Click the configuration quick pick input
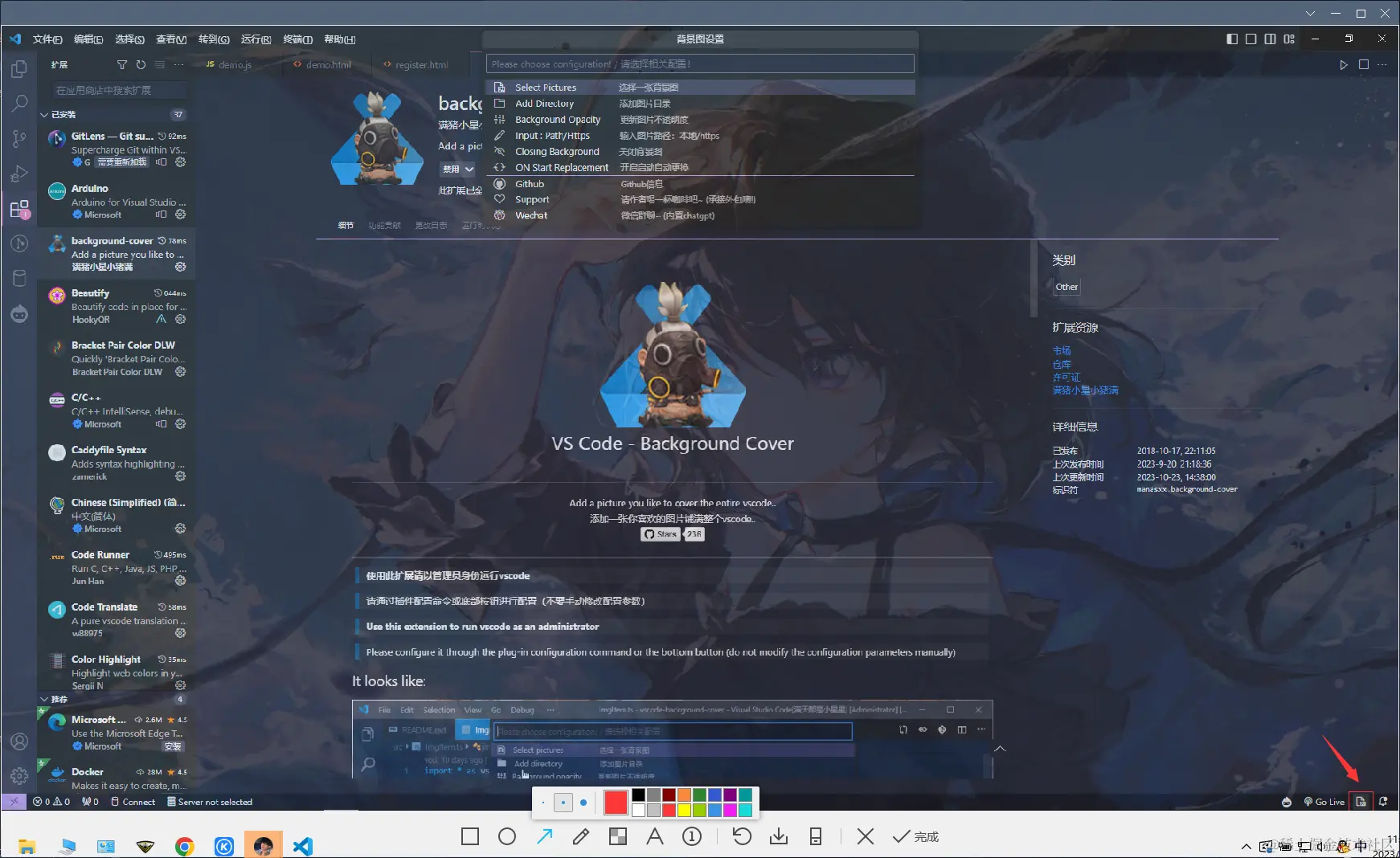The image size is (1400, 858). 700,64
